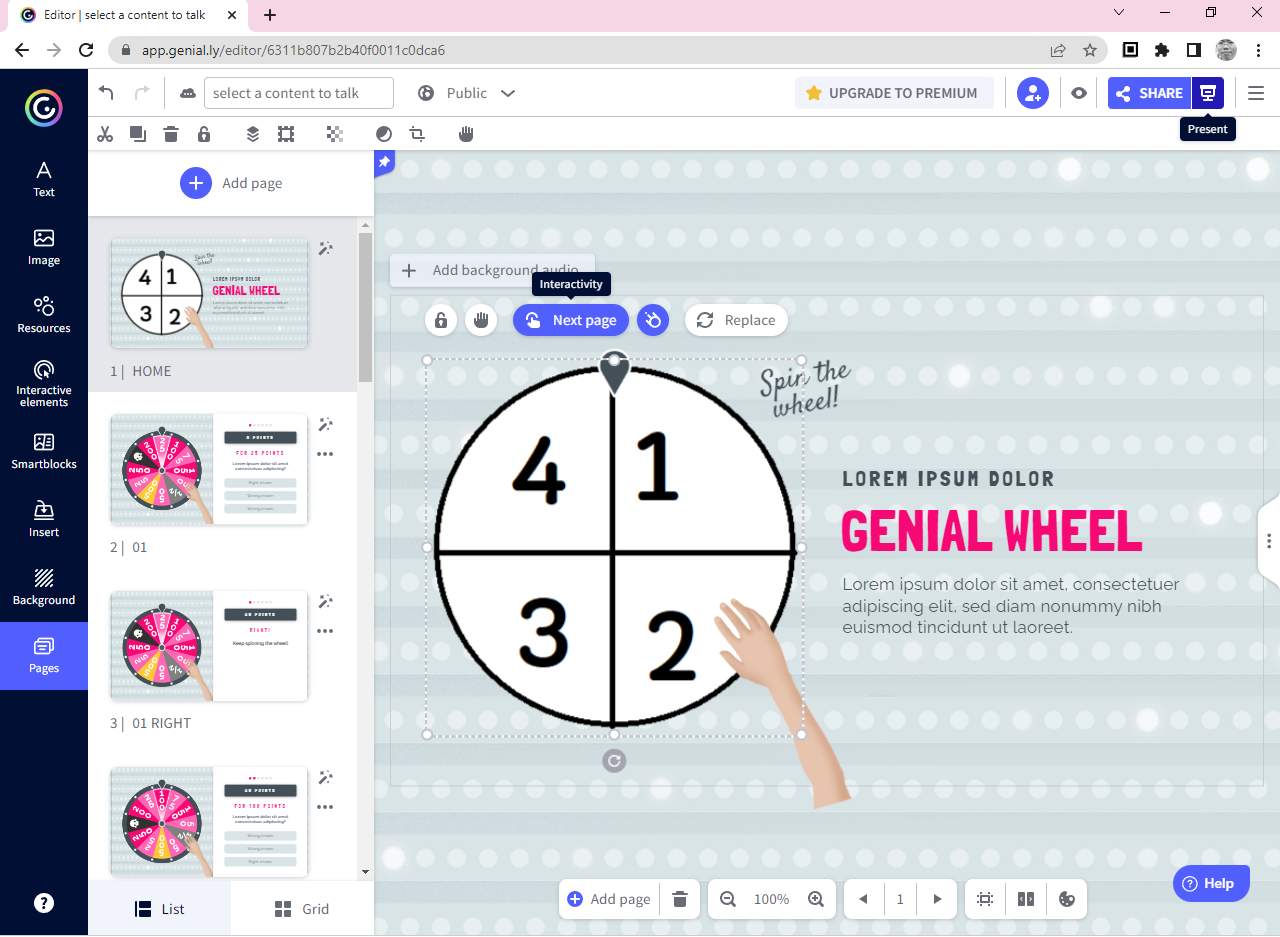Open the Insert panel
Screen dimensions: 1280x937
(x=44, y=519)
